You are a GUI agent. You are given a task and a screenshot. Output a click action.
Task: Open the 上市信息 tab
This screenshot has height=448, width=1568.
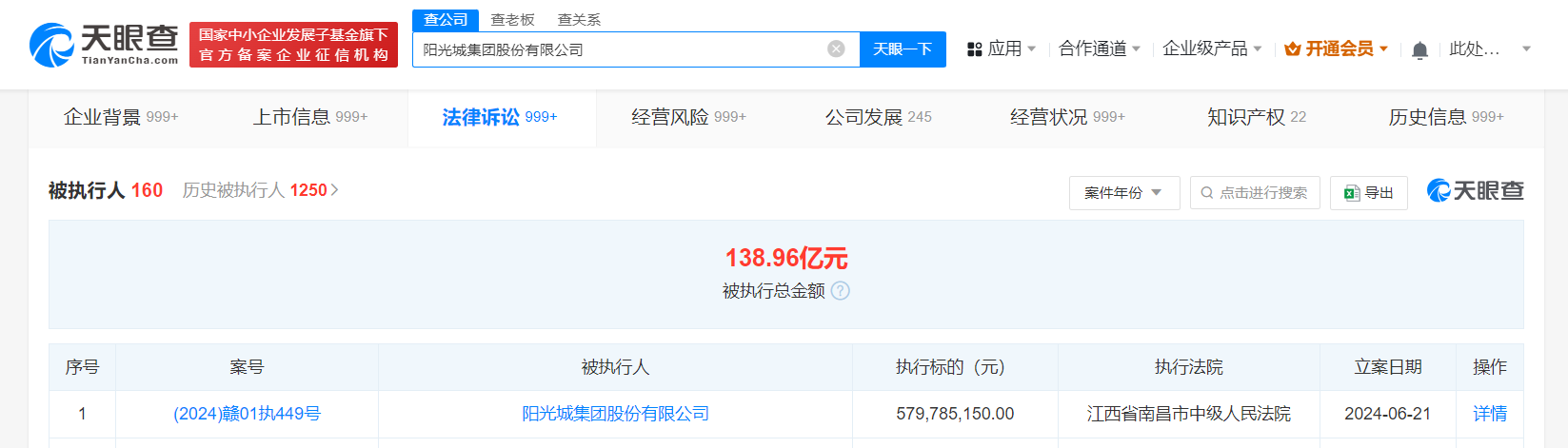[x=310, y=117]
